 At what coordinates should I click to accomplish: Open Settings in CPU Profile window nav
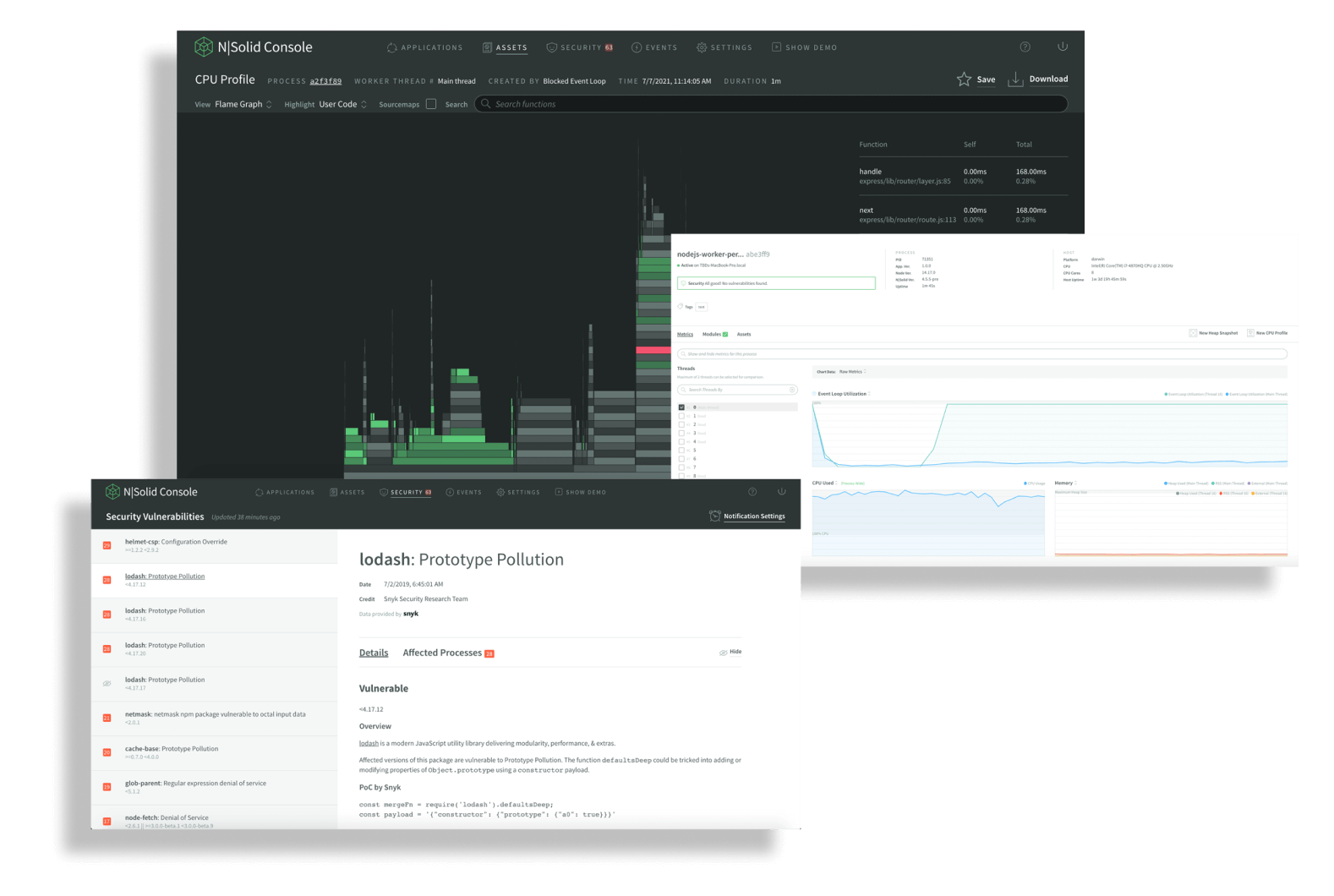[724, 47]
